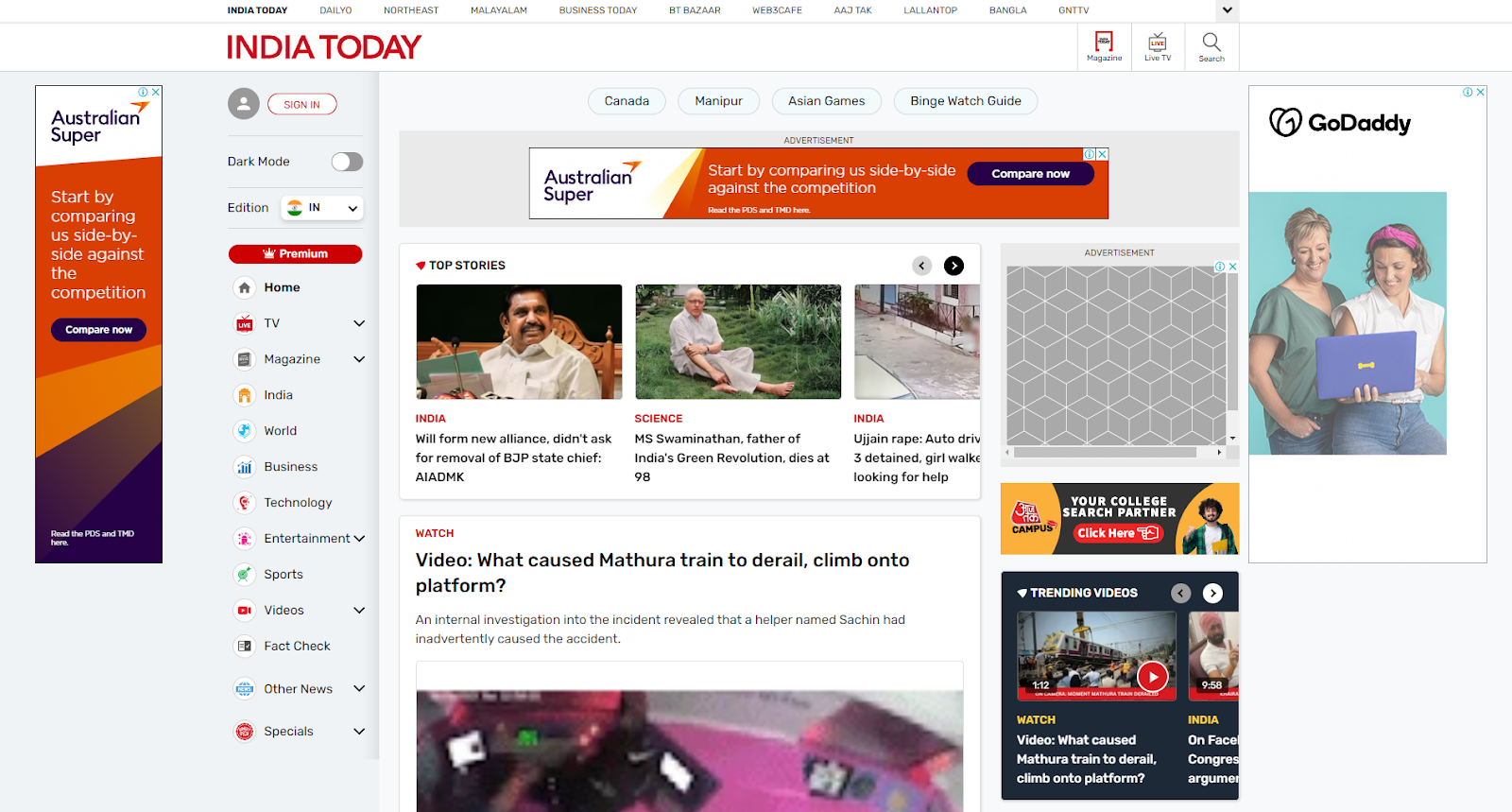This screenshot has width=1512, height=812.
Task: Open the MS Swaminathan story headline
Action: click(x=733, y=458)
